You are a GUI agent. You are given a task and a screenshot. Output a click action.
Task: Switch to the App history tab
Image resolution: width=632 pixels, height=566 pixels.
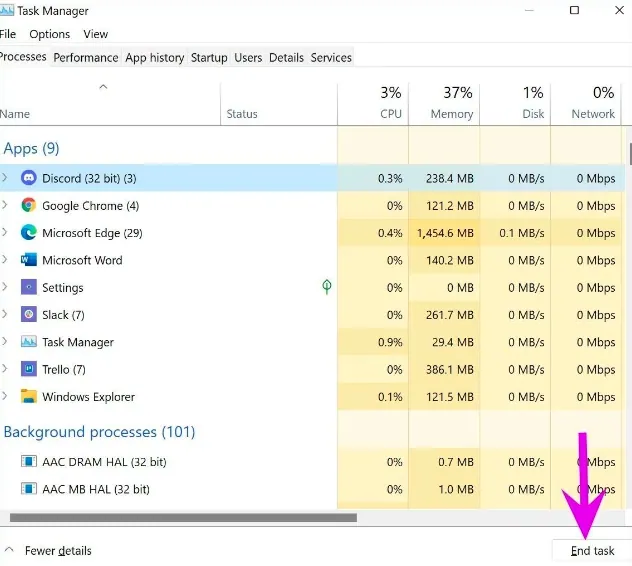click(155, 58)
